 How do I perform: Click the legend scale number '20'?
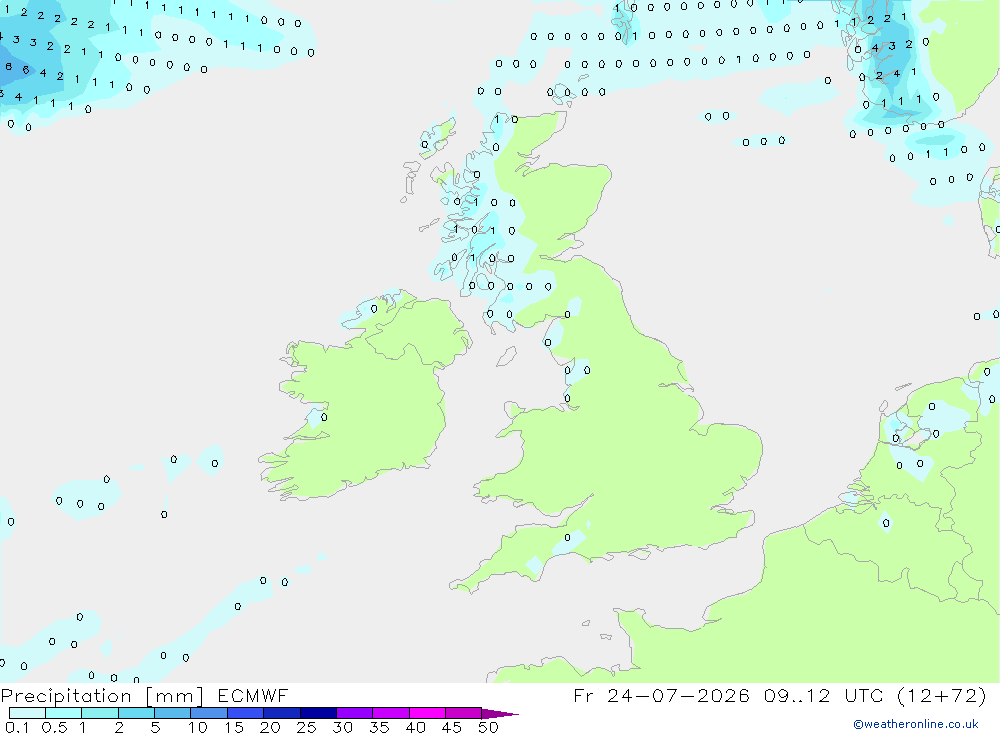click(270, 727)
